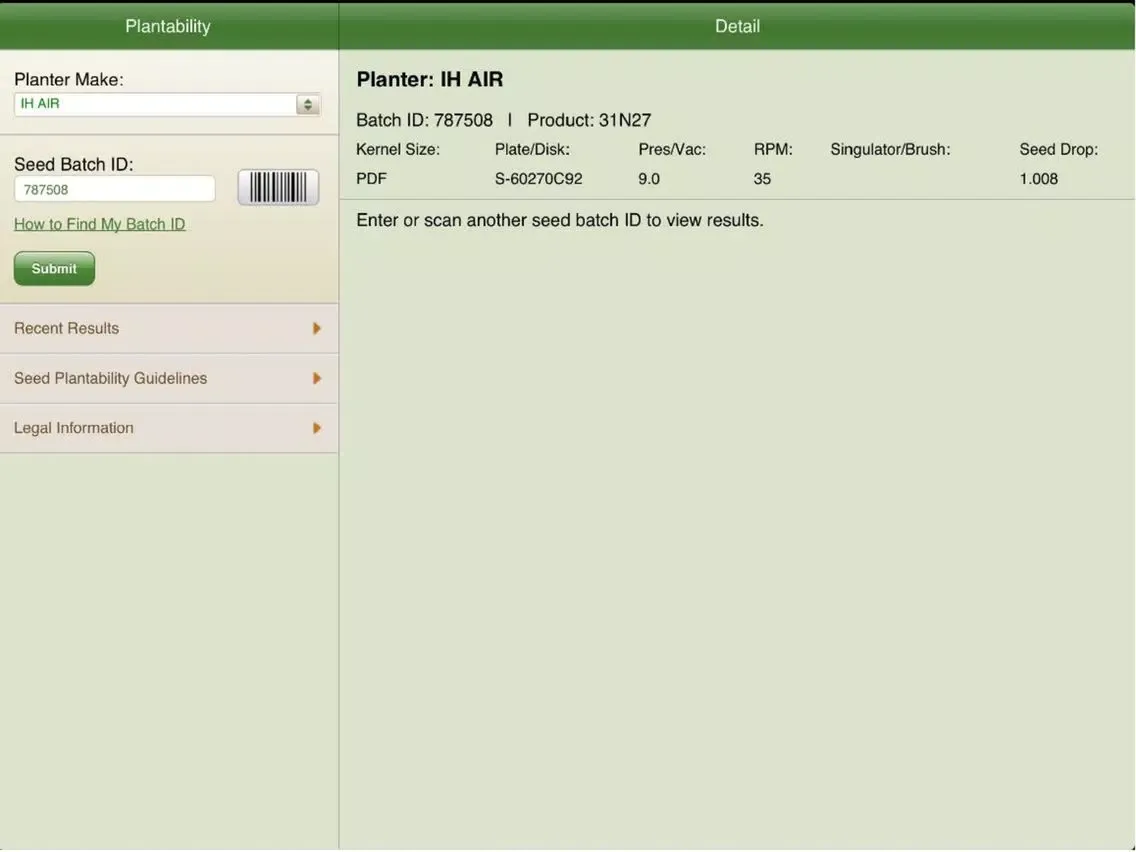The width and height of the screenshot is (1136, 852).
Task: Click the Pres/Vac value 9.0
Action: point(649,179)
